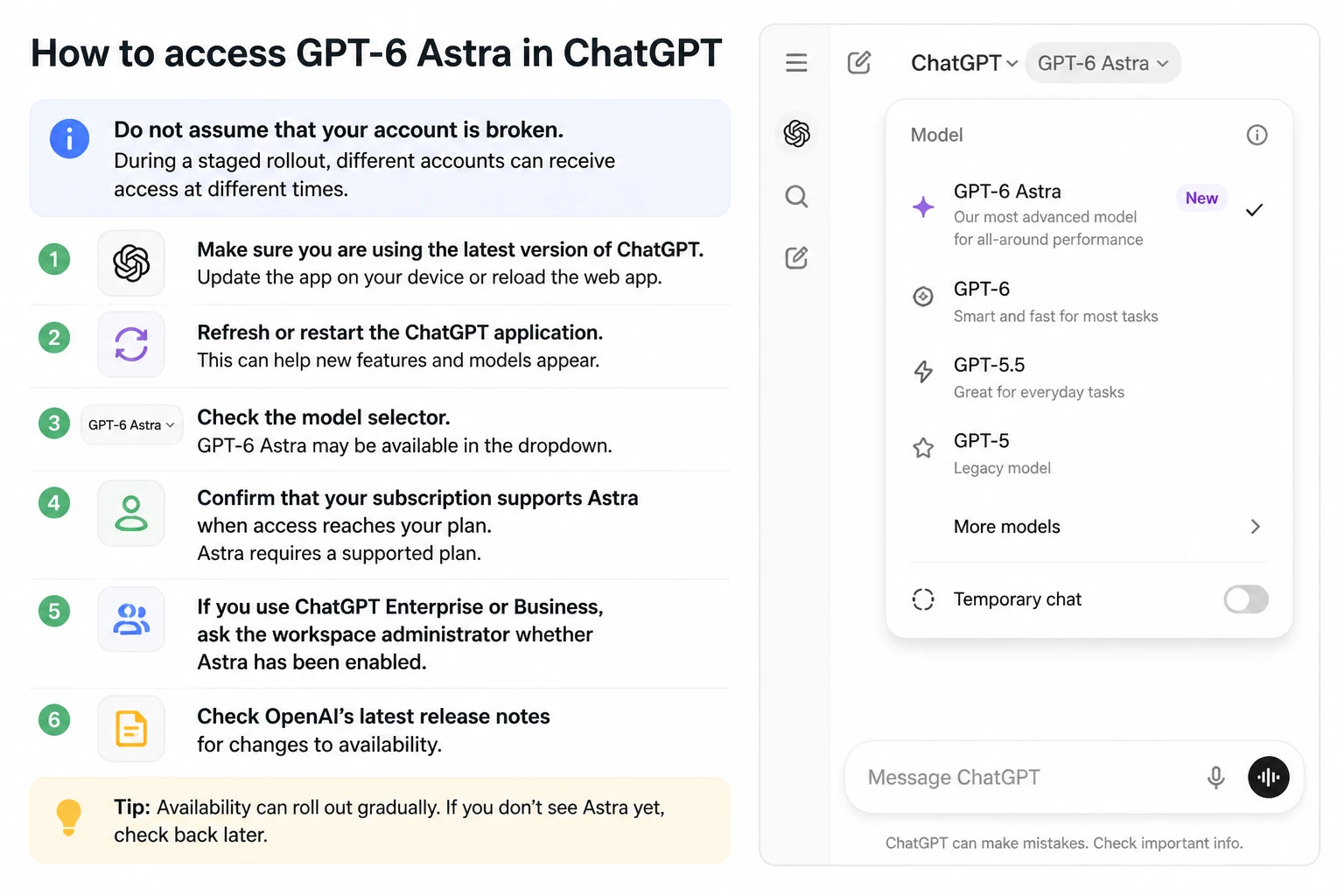This screenshot has width=1344, height=896.
Task: Click 'Great for everyday tasks' description
Action: [x=1039, y=392]
